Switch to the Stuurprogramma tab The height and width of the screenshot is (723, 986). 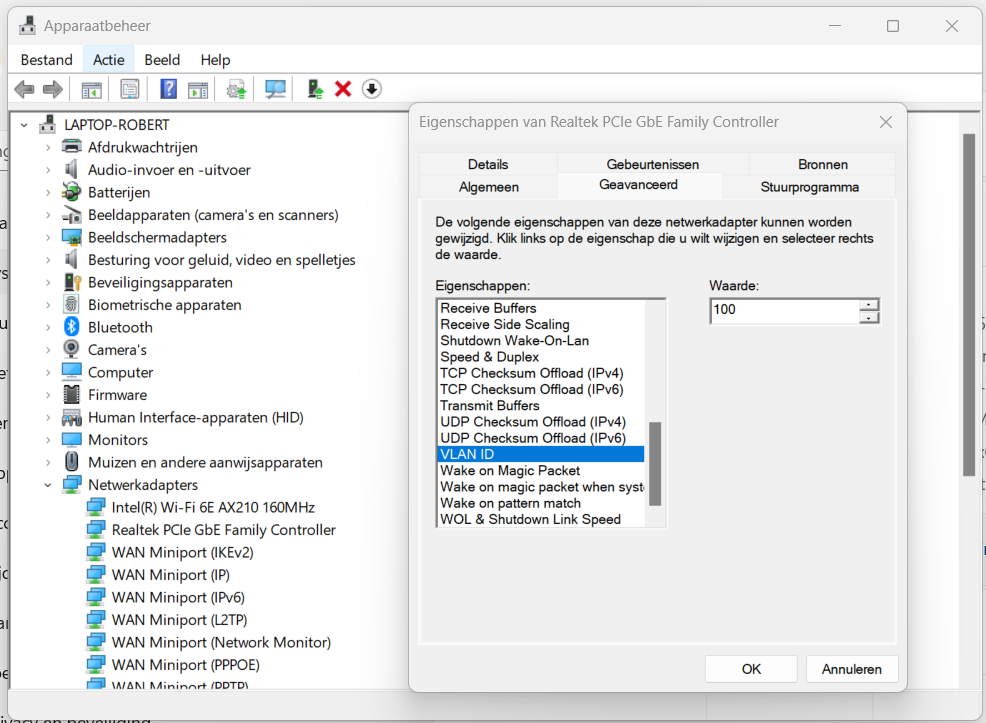(809, 187)
